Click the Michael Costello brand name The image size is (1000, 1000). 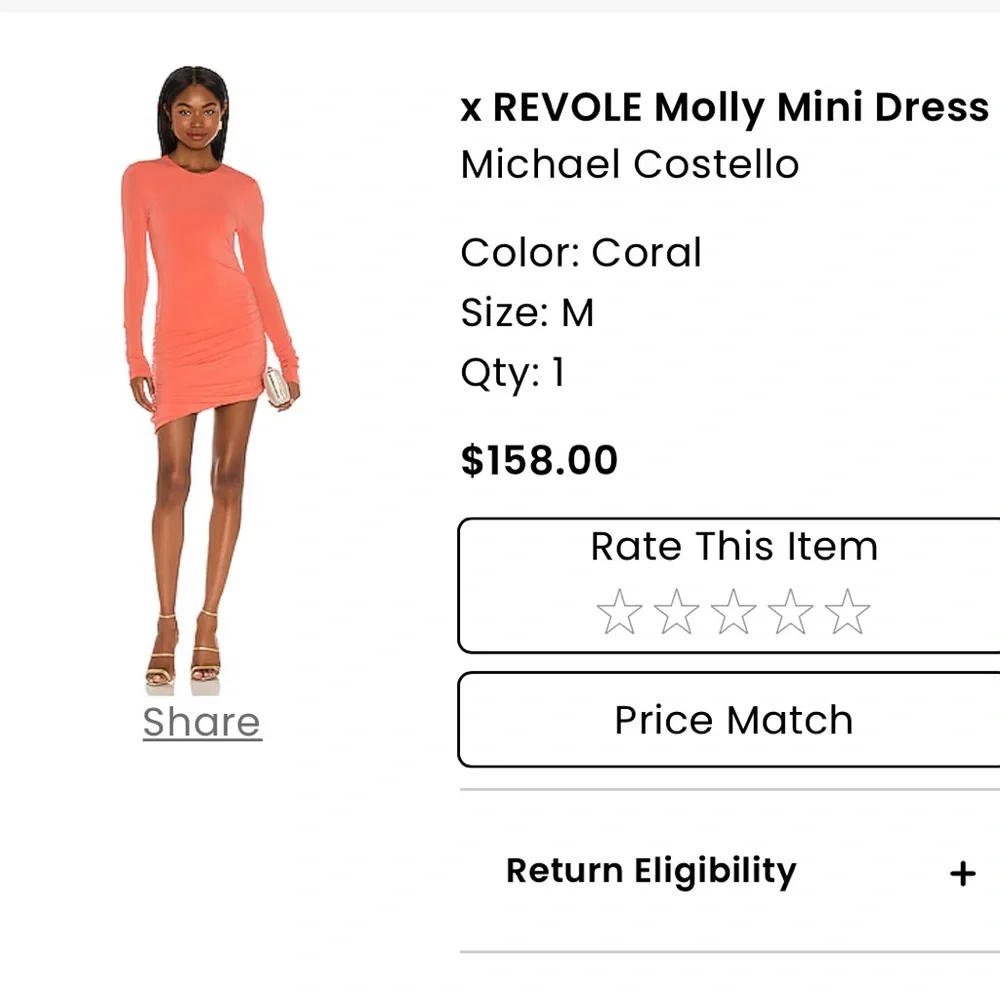pos(628,163)
